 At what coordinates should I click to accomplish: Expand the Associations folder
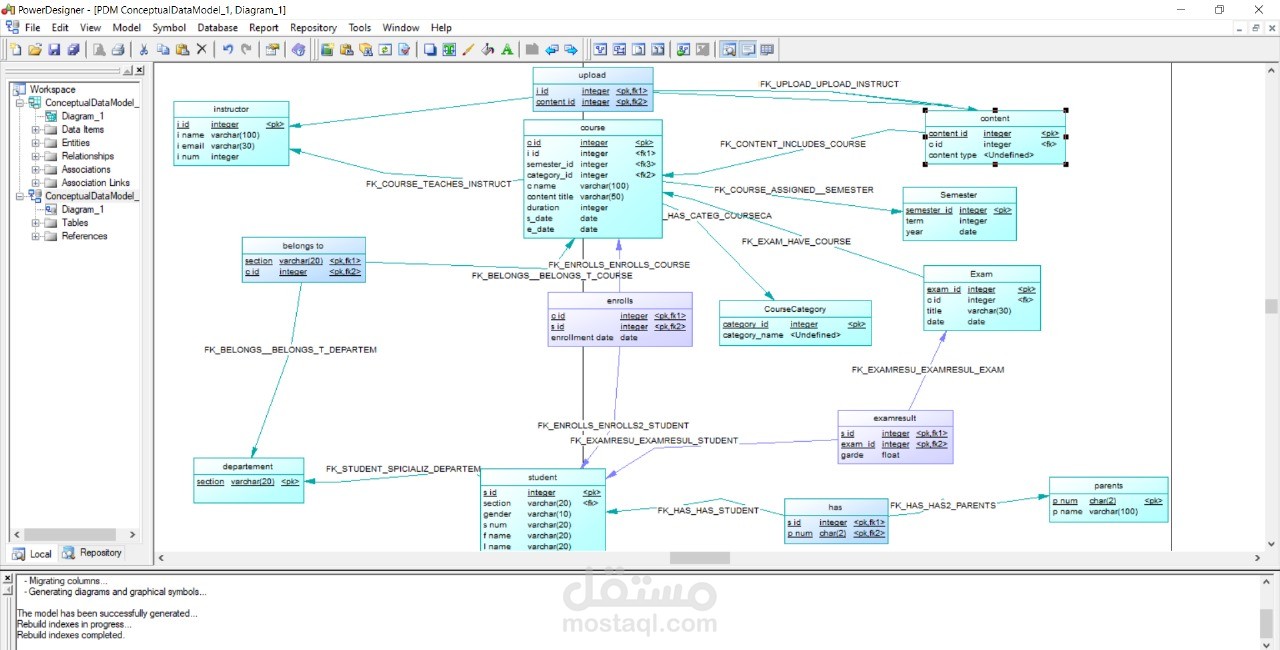(36, 170)
